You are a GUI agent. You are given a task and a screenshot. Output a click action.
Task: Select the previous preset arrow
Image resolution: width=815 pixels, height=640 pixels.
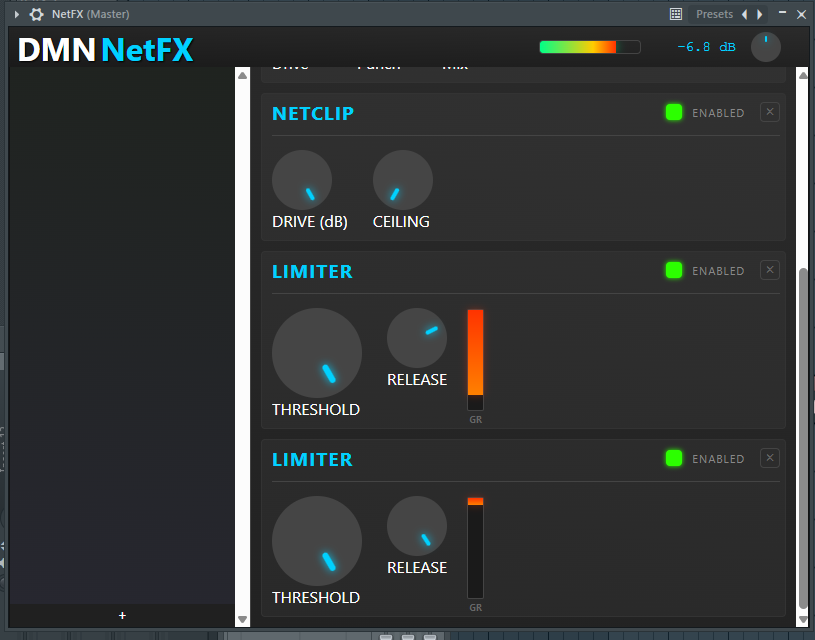[x=745, y=14]
